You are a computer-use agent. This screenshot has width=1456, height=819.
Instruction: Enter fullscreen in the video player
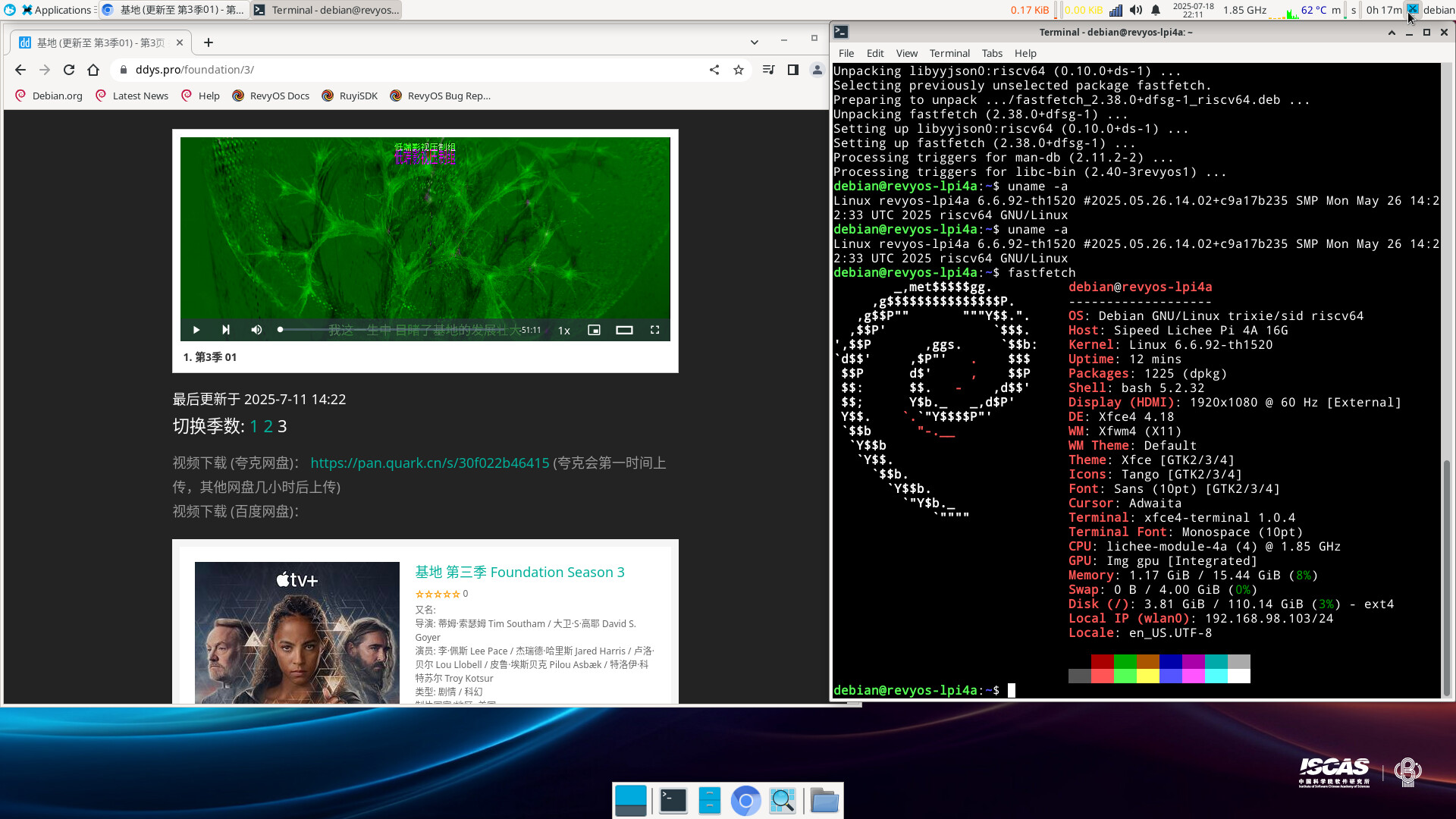tap(655, 330)
